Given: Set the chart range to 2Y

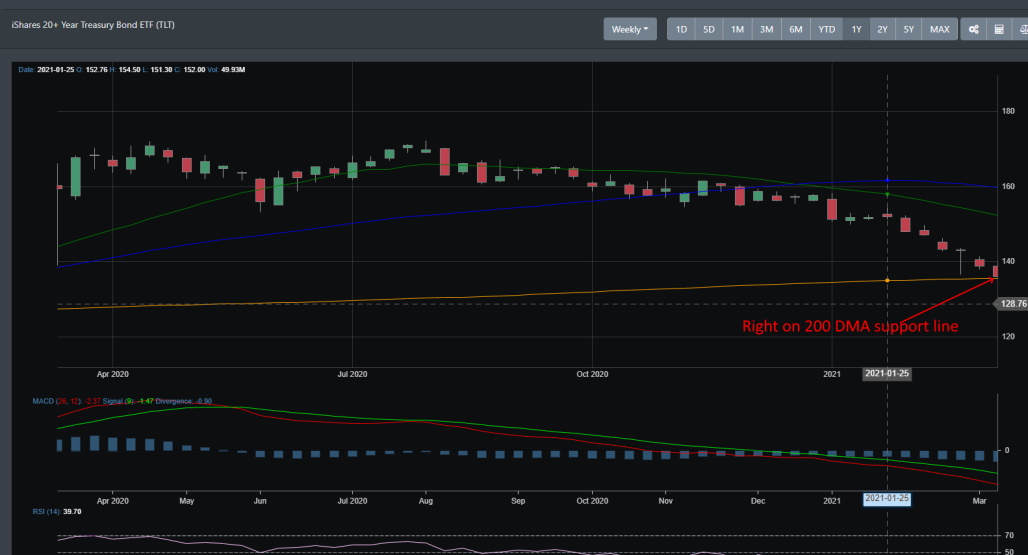Looking at the screenshot, I should (x=882, y=29).
